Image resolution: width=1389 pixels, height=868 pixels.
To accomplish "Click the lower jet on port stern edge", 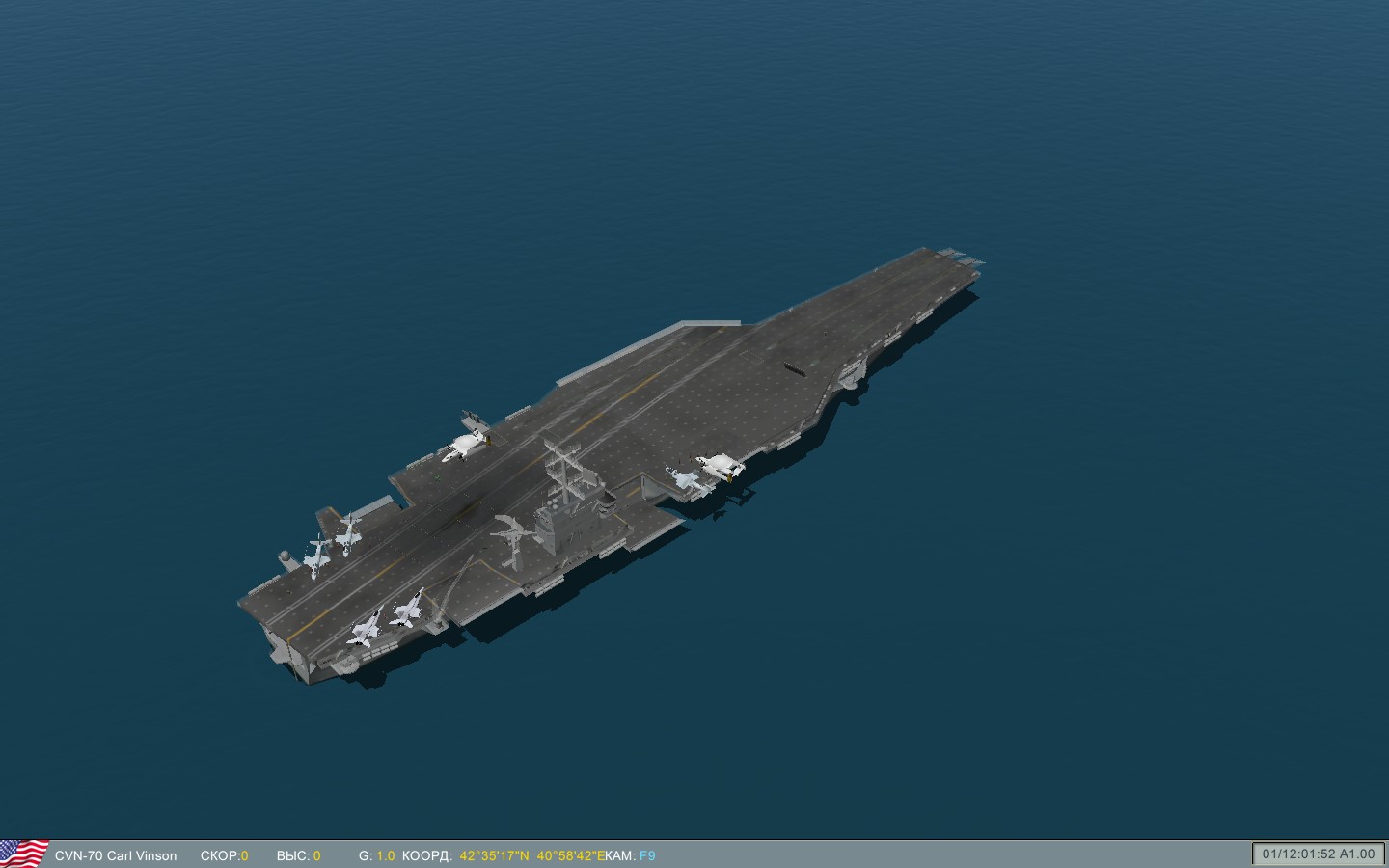I will 316,556.
